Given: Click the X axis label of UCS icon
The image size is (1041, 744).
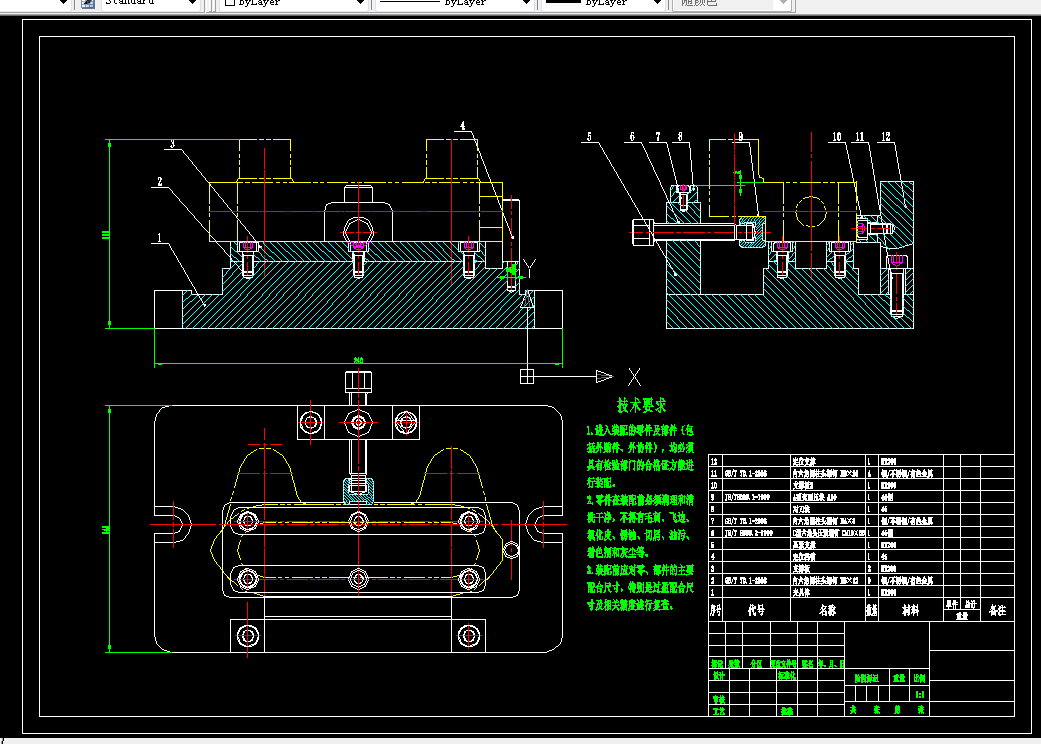Looking at the screenshot, I should (633, 377).
